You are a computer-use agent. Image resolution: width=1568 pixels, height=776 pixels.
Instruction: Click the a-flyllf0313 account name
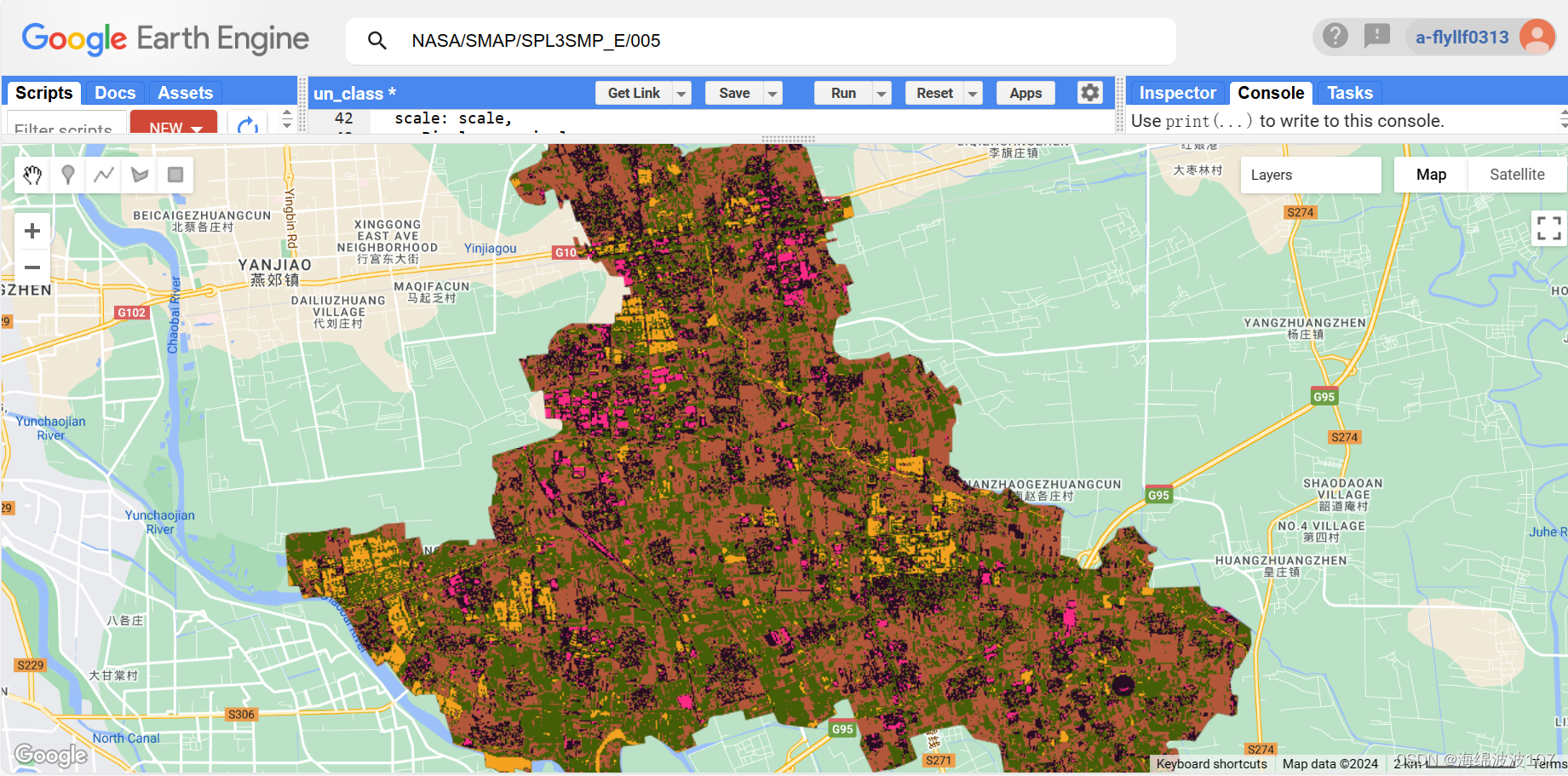click(1462, 37)
